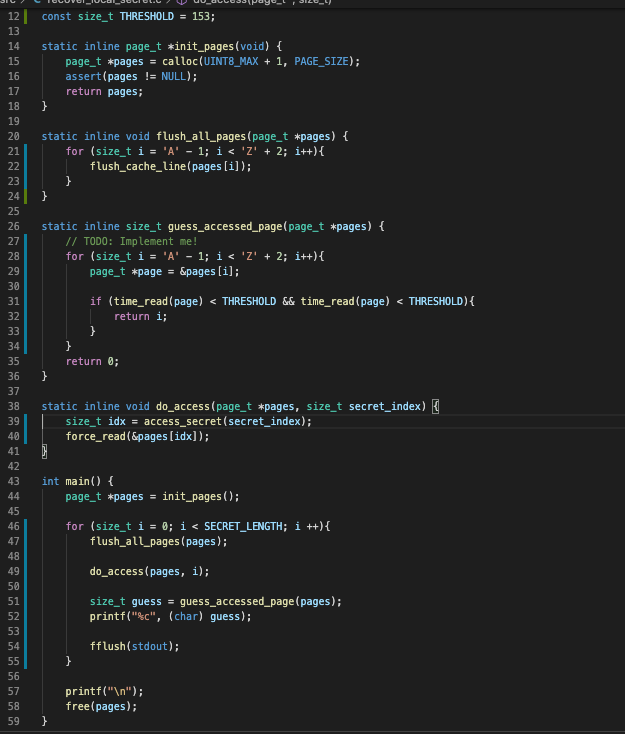This screenshot has width=625, height=734.
Task: Click the do_access function definition on line 38
Action: point(180,406)
